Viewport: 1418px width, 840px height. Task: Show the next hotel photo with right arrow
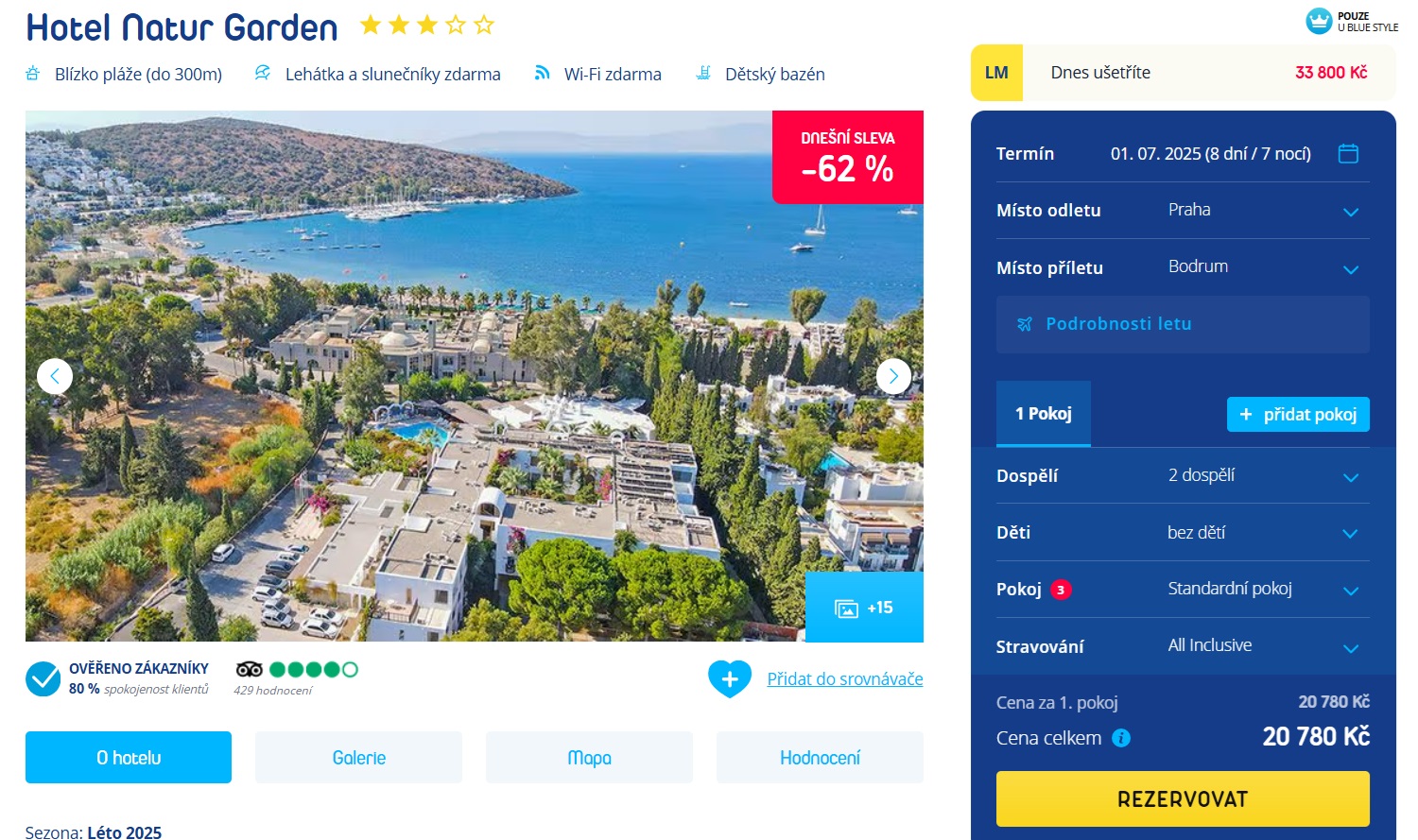[x=893, y=376]
